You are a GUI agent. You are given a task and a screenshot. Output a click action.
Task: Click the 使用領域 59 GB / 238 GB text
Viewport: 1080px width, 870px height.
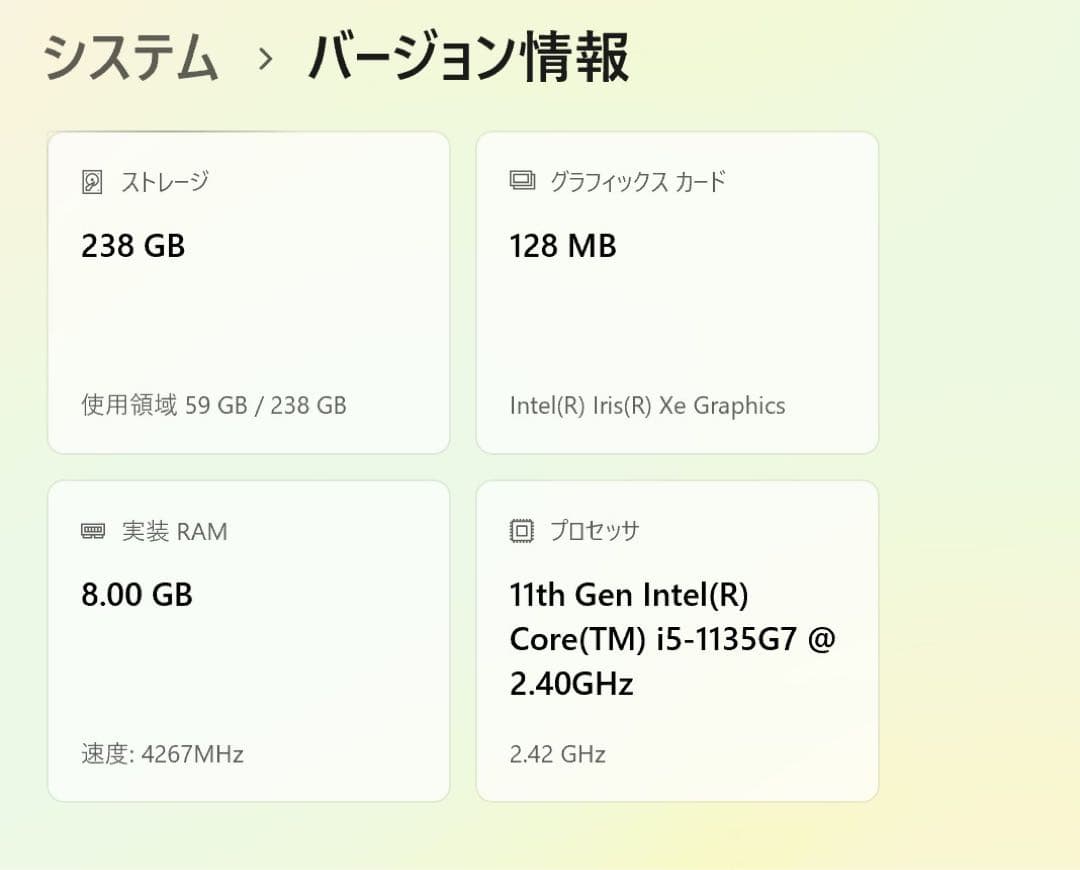pyautogui.click(x=212, y=405)
